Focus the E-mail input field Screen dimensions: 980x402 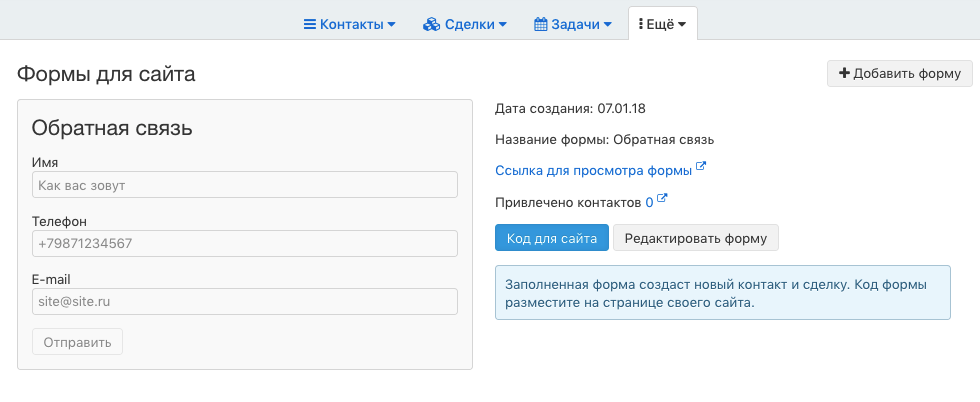pyautogui.click(x=245, y=301)
